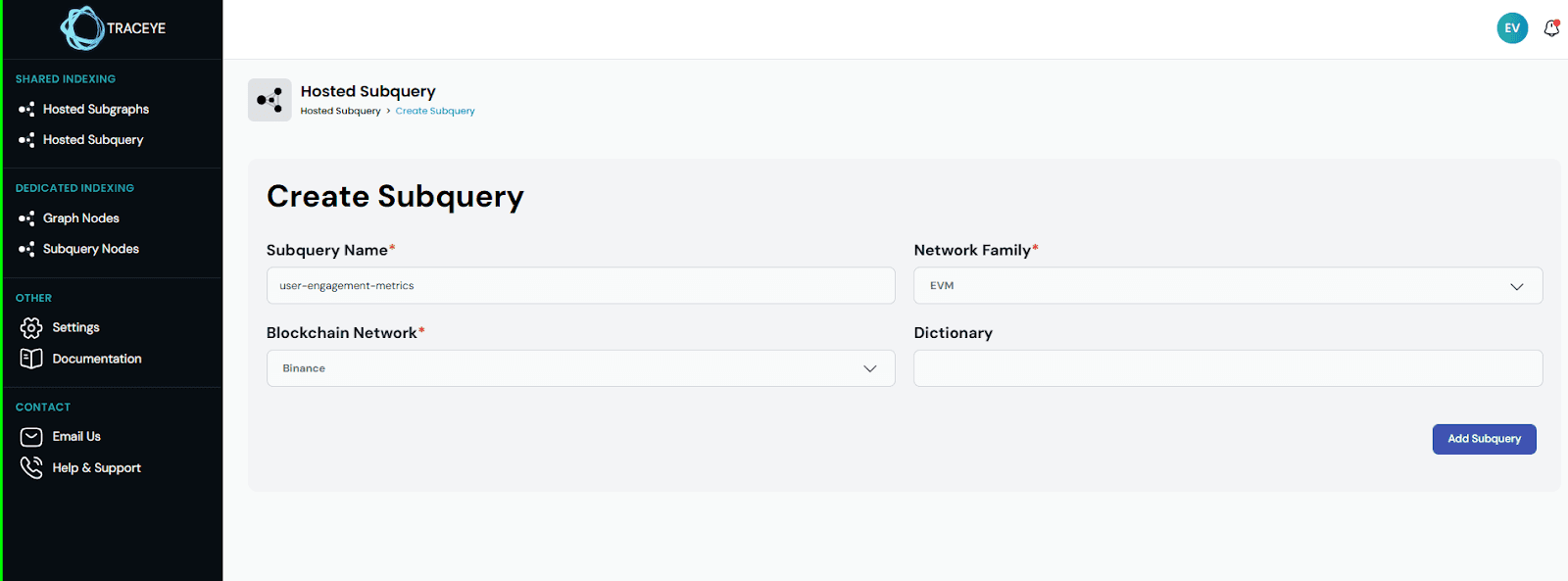The image size is (1568, 581).
Task: Click the Graph Nodes sidebar icon
Action: (26, 218)
